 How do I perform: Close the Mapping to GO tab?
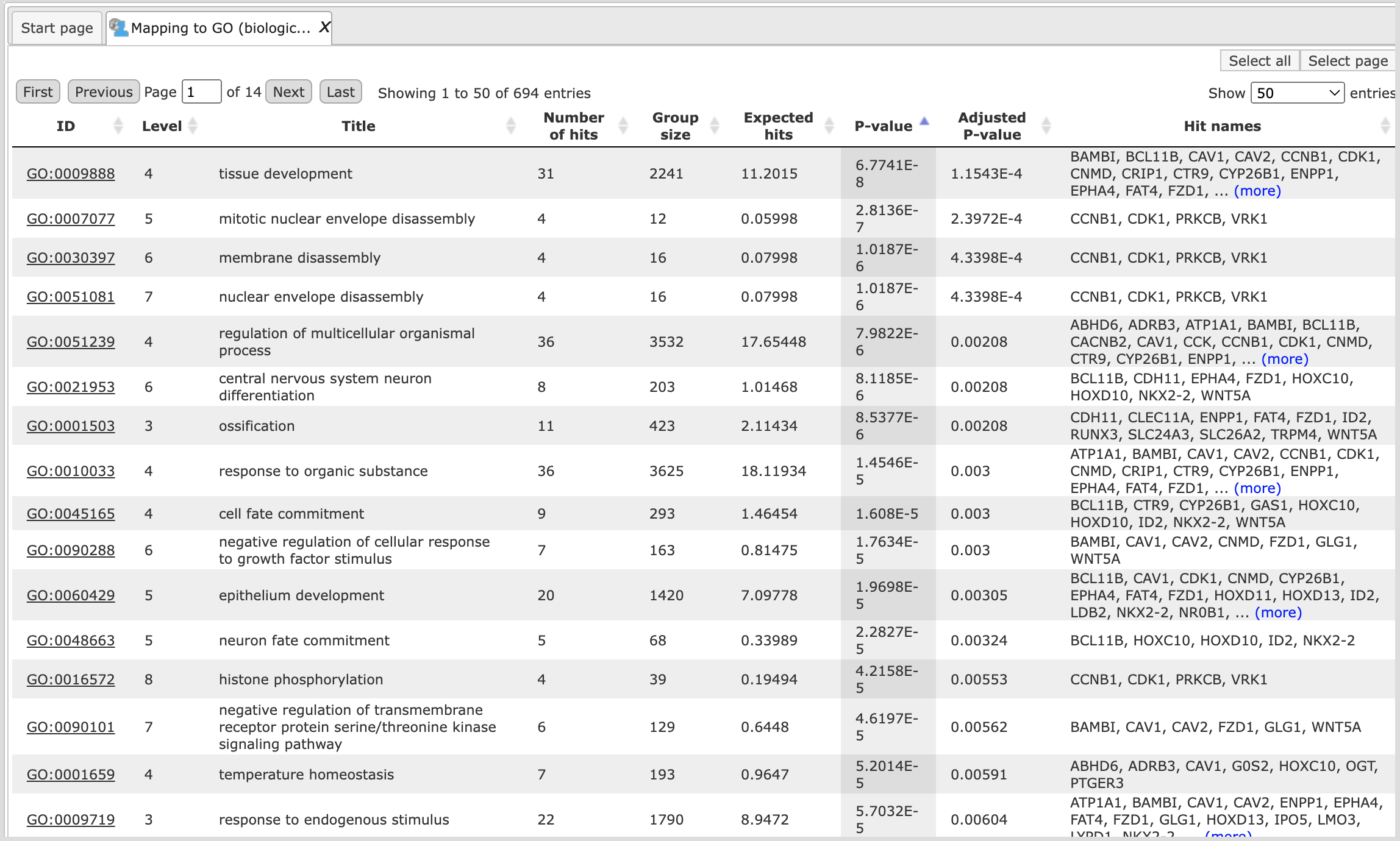[x=324, y=27]
